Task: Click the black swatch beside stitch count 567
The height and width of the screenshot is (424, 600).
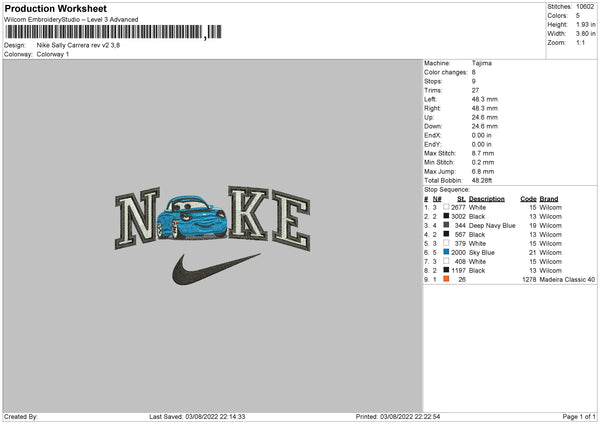Action: (x=446, y=234)
